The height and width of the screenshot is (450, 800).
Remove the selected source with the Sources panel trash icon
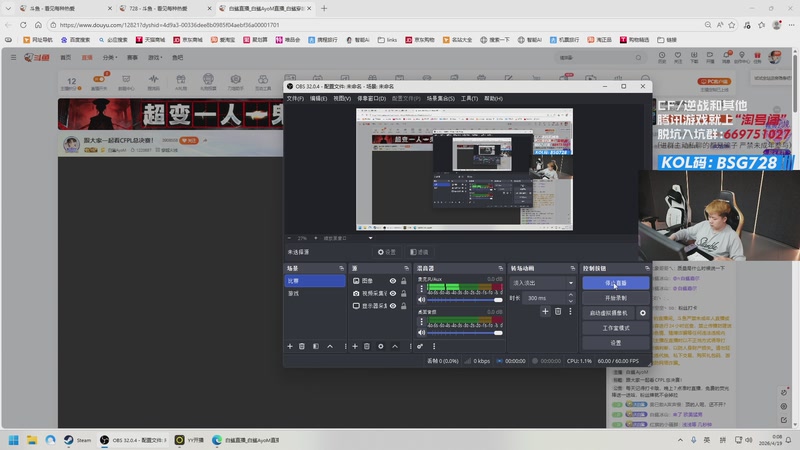coord(367,346)
